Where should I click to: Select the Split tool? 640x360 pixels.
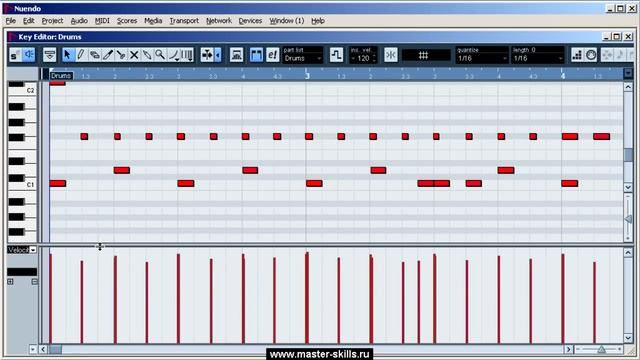tap(121, 55)
